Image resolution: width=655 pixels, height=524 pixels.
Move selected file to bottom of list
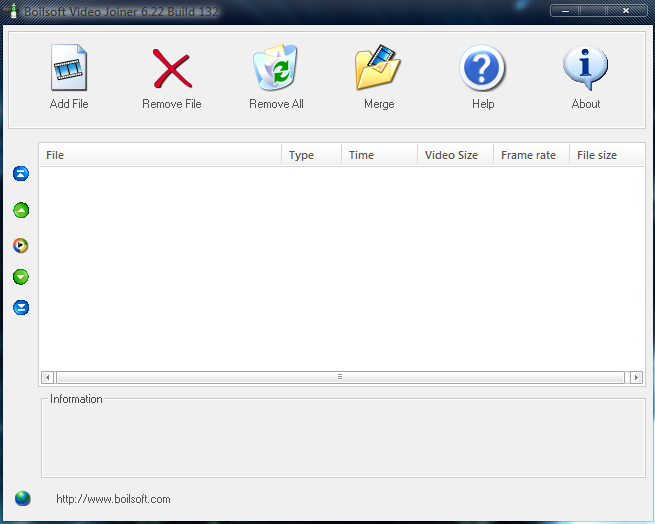point(21,308)
